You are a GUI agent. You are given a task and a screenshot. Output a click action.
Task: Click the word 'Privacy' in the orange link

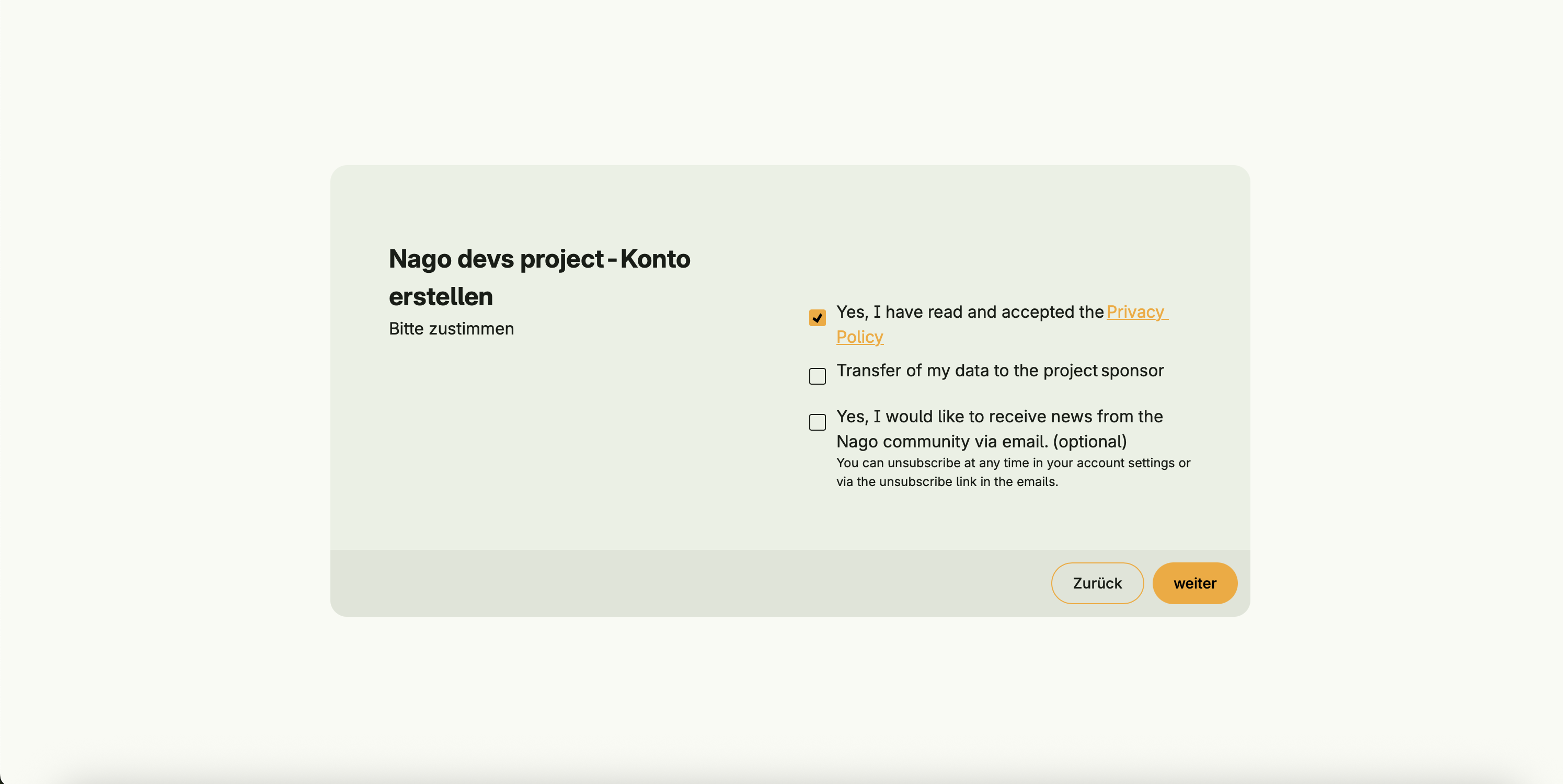pos(1135,312)
